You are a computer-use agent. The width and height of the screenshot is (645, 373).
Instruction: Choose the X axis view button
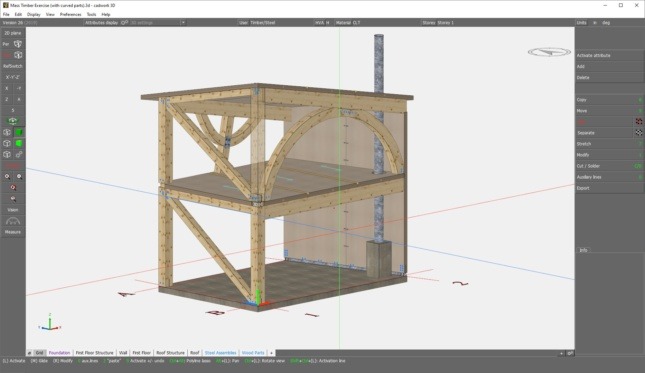point(7,88)
